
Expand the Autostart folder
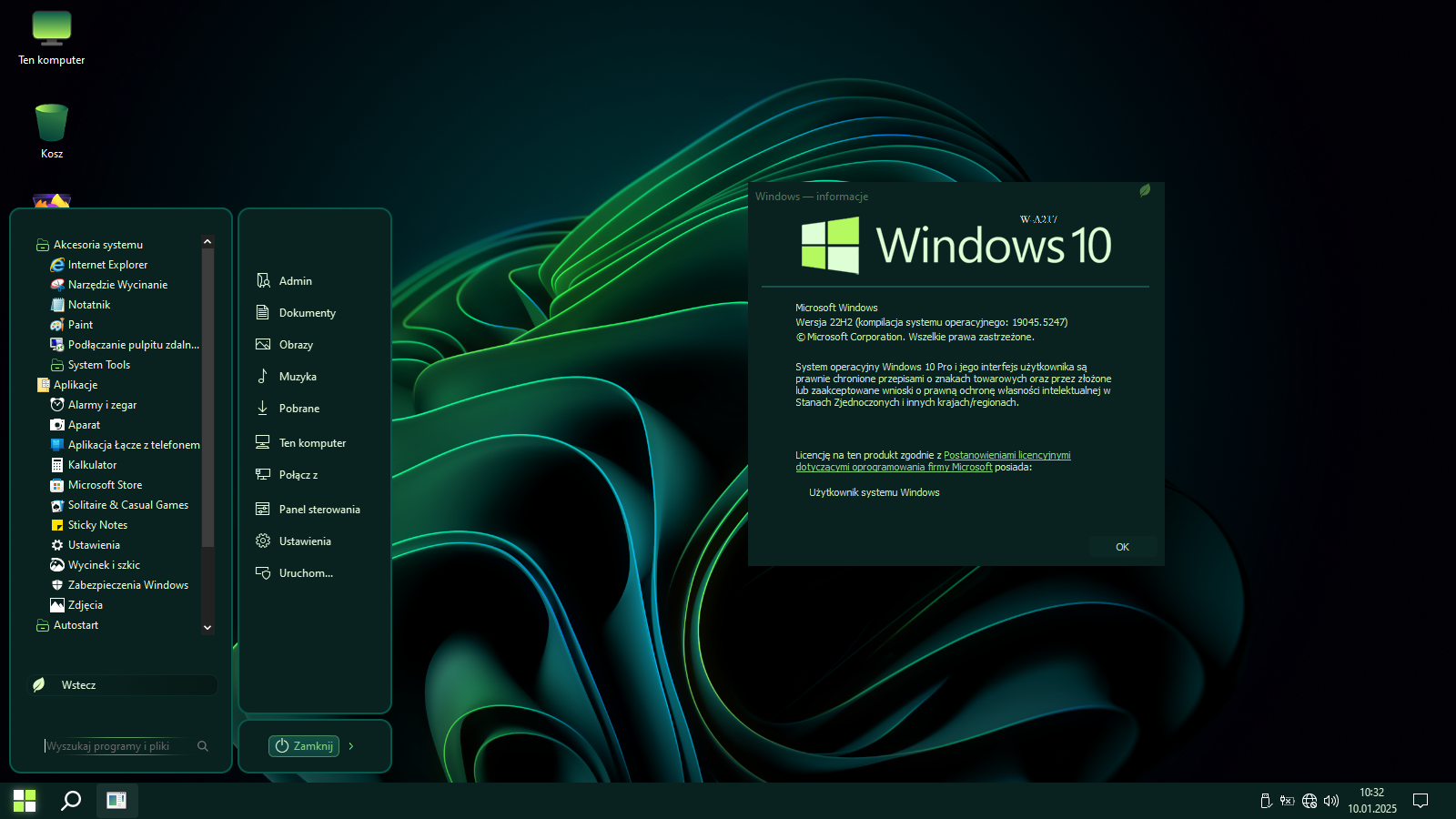tap(76, 625)
